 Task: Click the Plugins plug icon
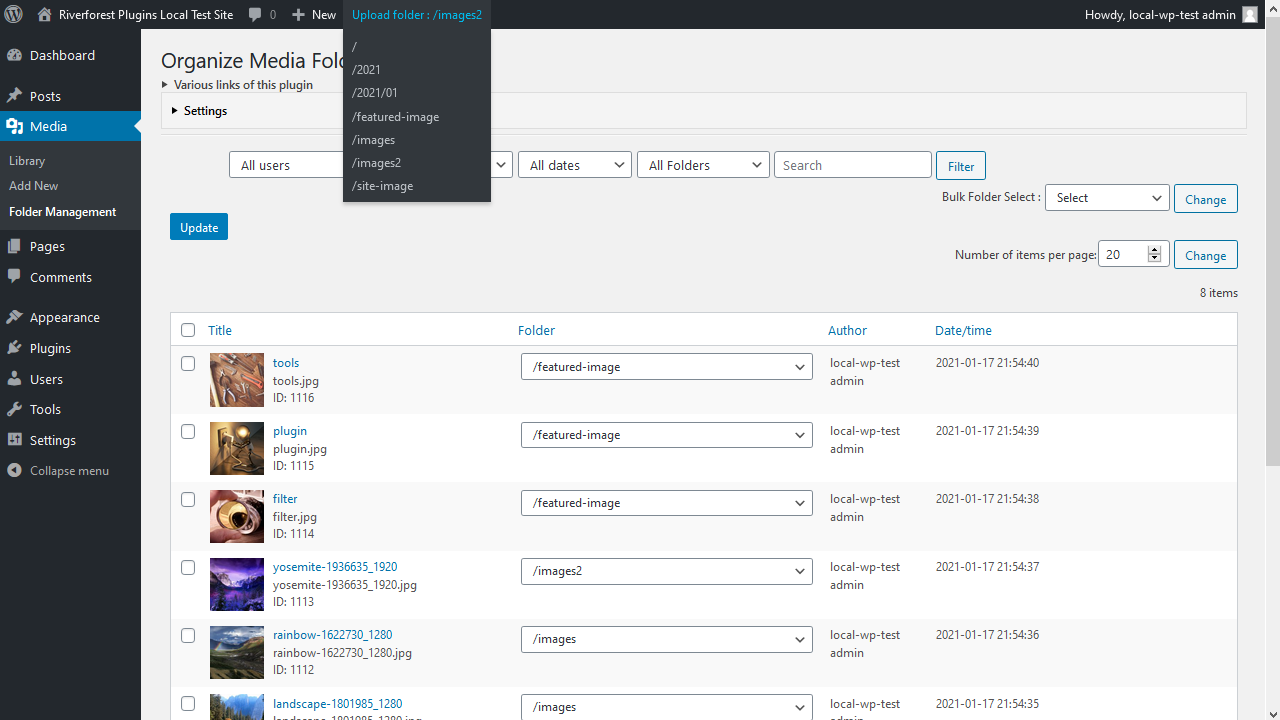point(14,348)
